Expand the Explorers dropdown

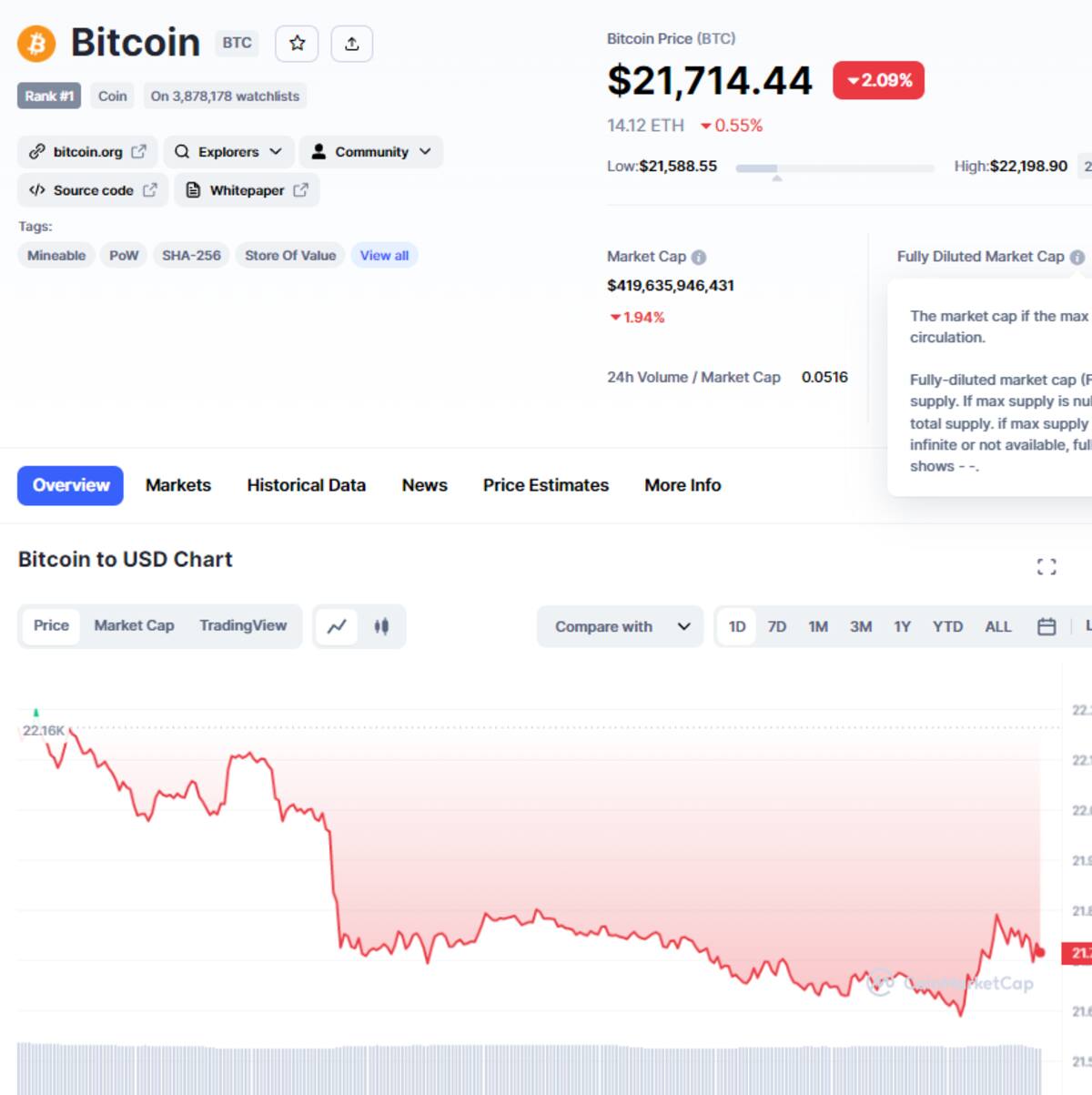click(x=229, y=152)
